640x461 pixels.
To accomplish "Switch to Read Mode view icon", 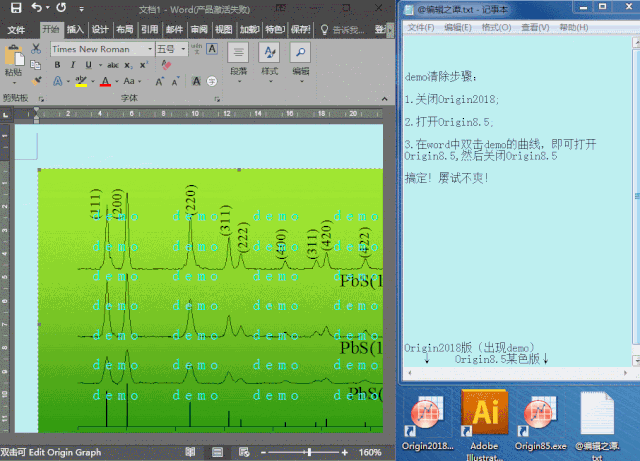I will [190, 452].
